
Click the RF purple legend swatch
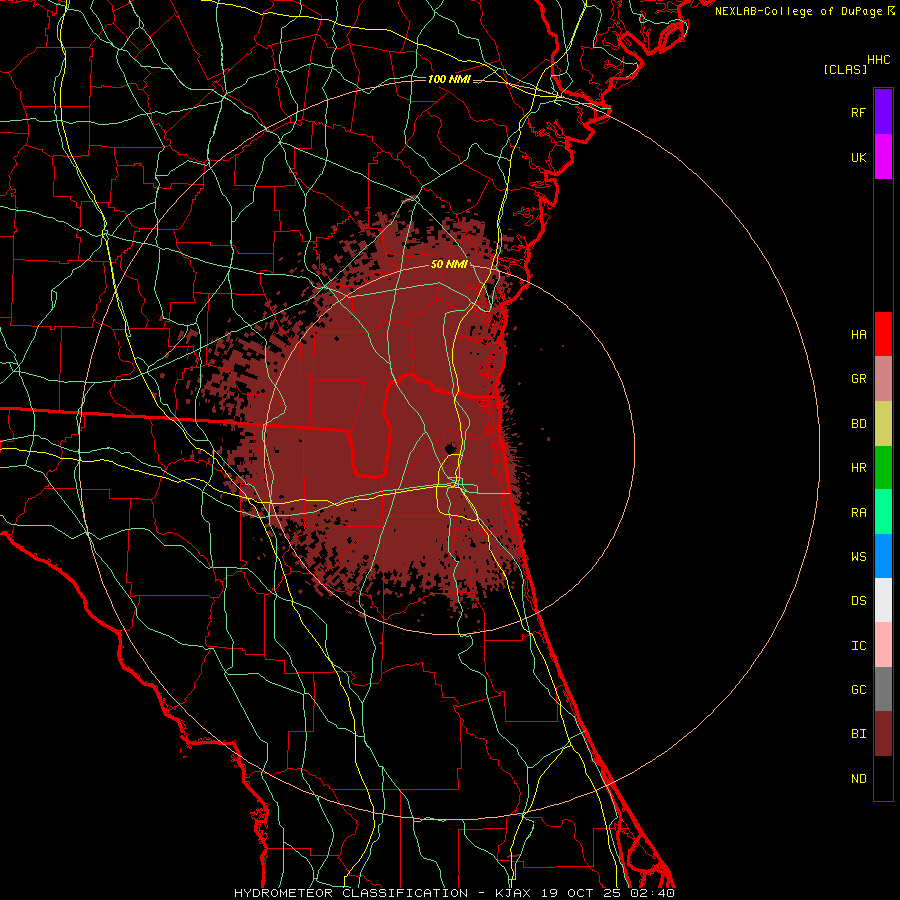click(x=883, y=112)
